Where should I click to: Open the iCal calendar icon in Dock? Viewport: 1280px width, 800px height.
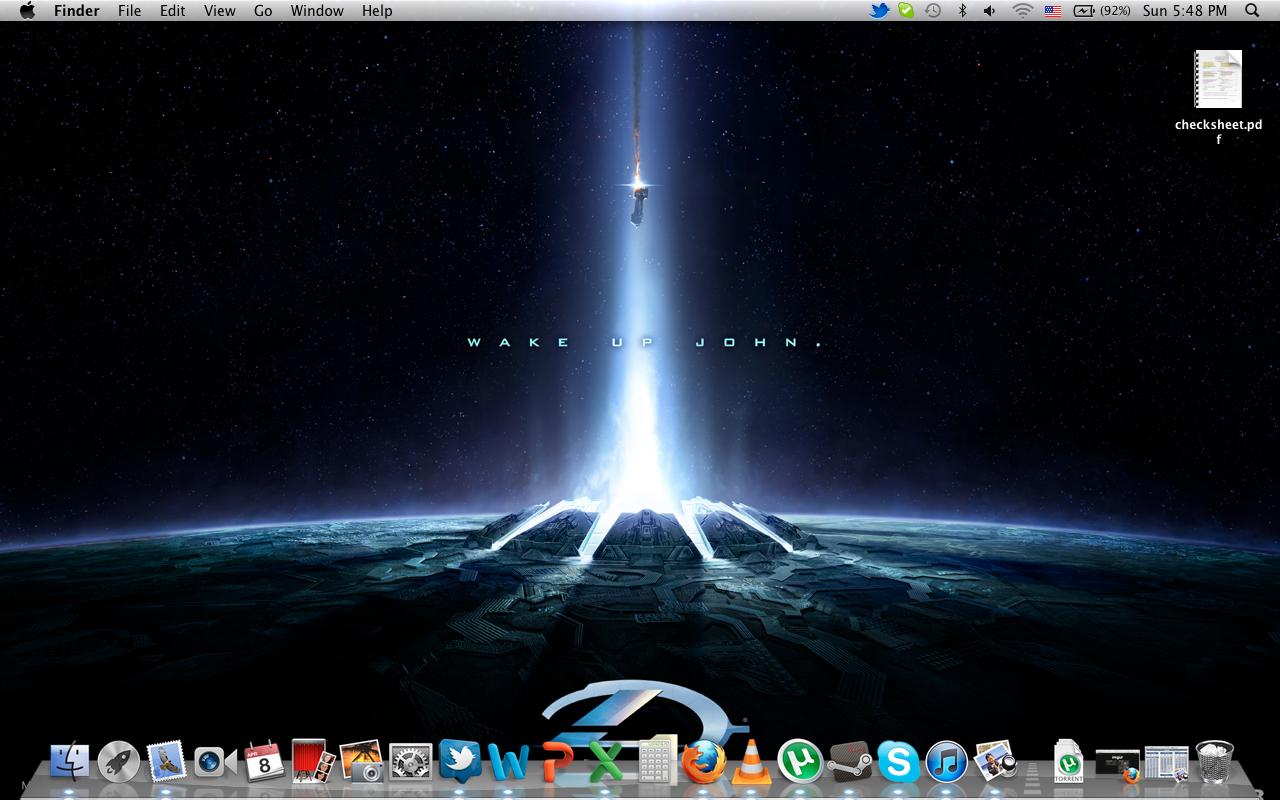(264, 762)
